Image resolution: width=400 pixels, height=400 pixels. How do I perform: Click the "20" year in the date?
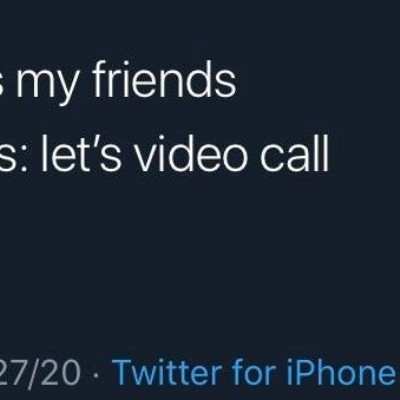(x=62, y=372)
